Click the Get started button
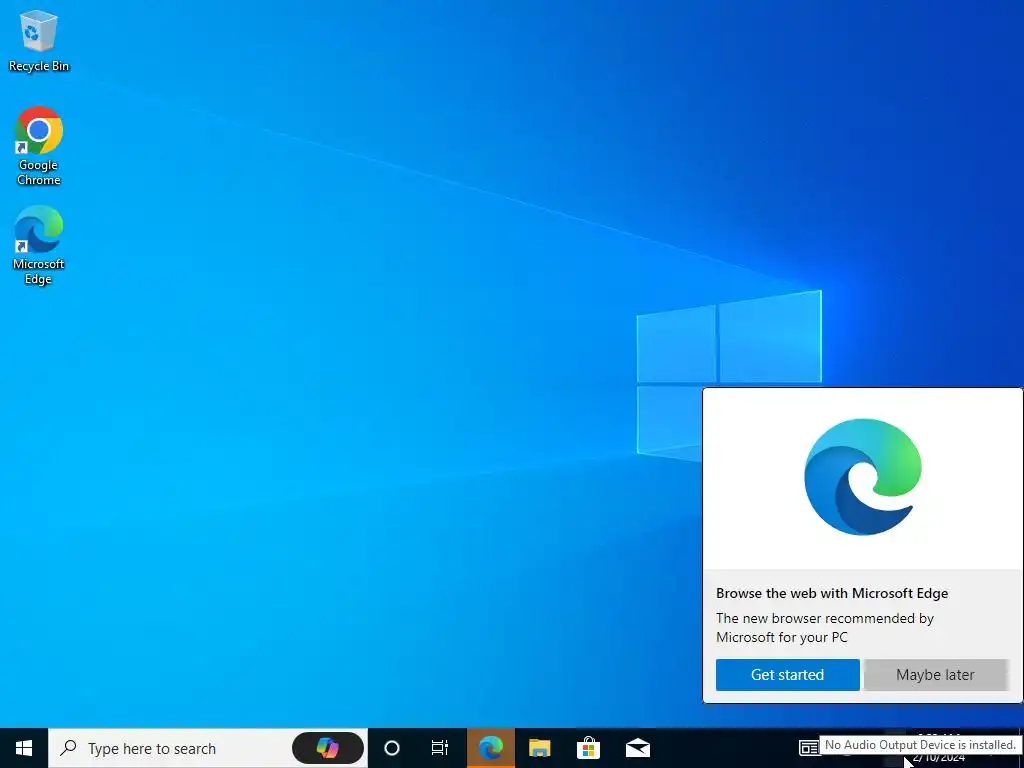Viewport: 1024px width, 768px height. coord(788,675)
